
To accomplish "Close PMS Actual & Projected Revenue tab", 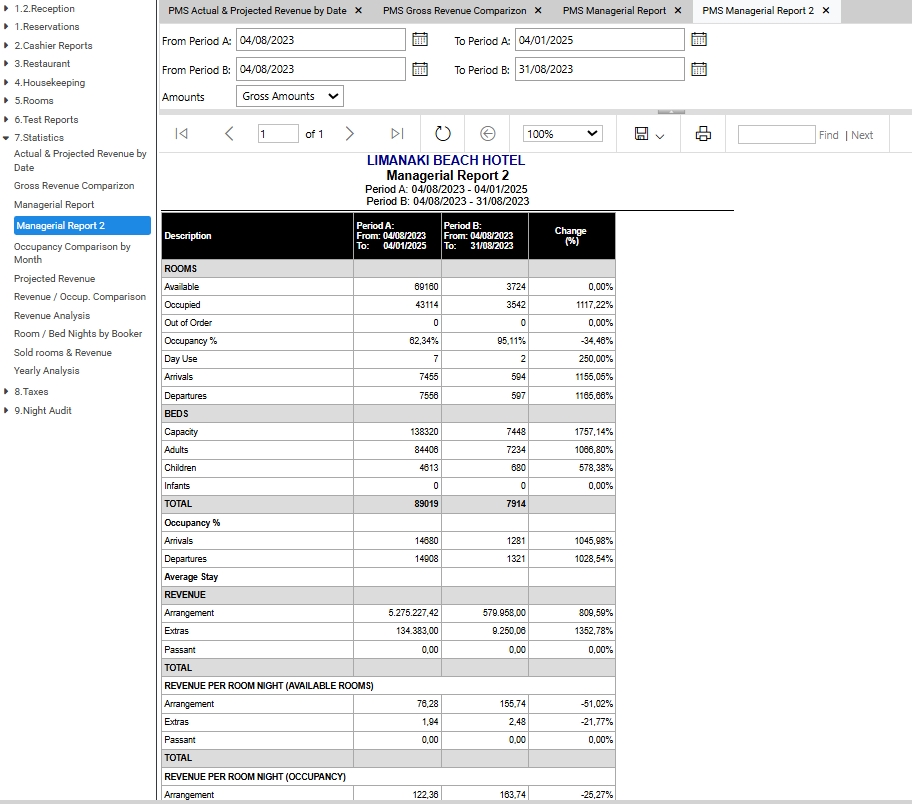I will [358, 10].
